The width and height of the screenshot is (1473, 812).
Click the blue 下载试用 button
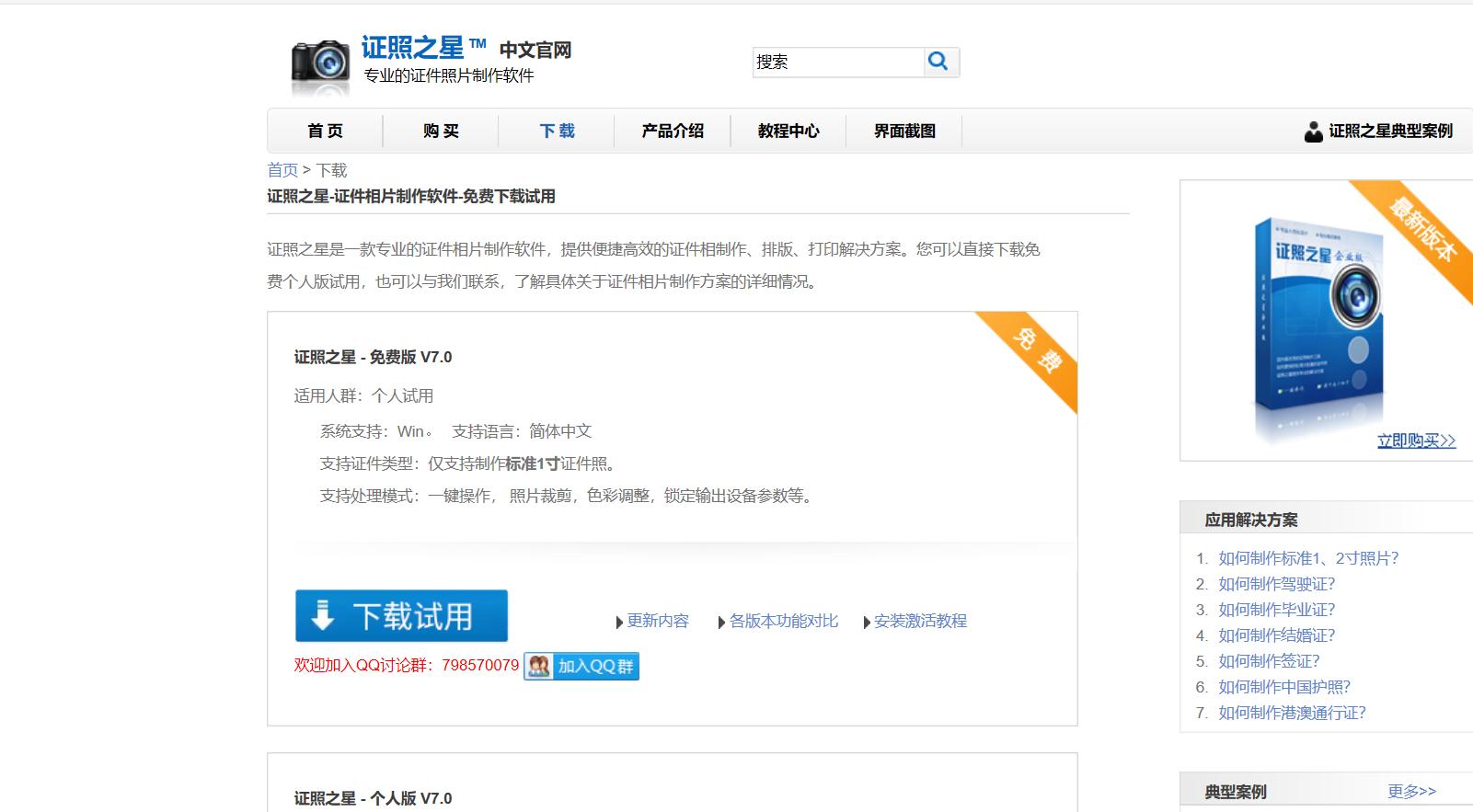pyautogui.click(x=401, y=615)
